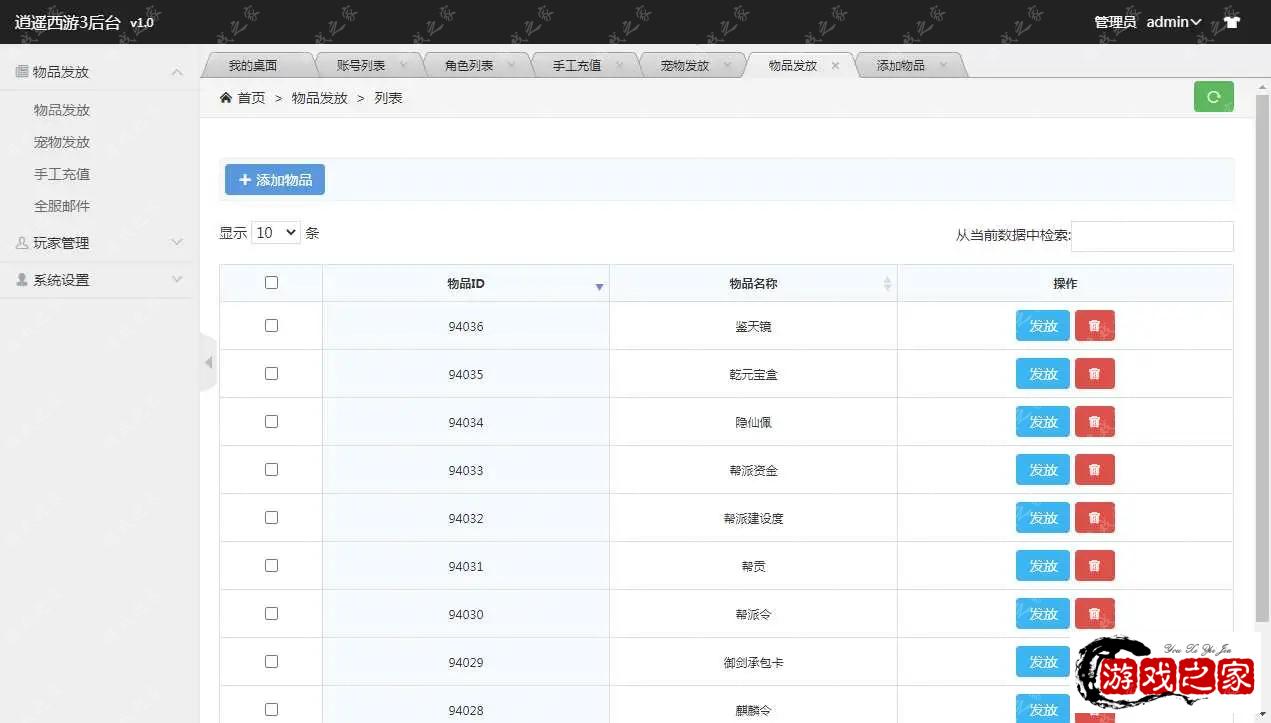Click the 添加物品 button

(275, 180)
